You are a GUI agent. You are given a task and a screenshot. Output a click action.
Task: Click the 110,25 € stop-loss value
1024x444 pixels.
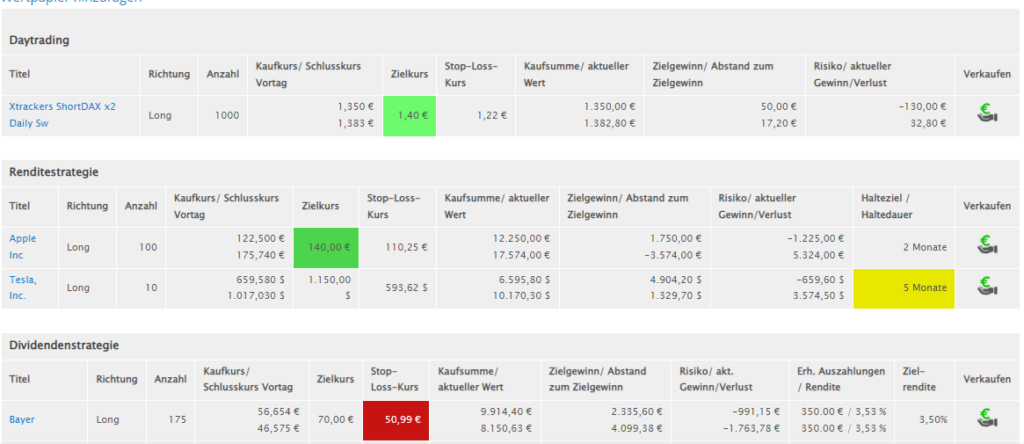[406, 247]
